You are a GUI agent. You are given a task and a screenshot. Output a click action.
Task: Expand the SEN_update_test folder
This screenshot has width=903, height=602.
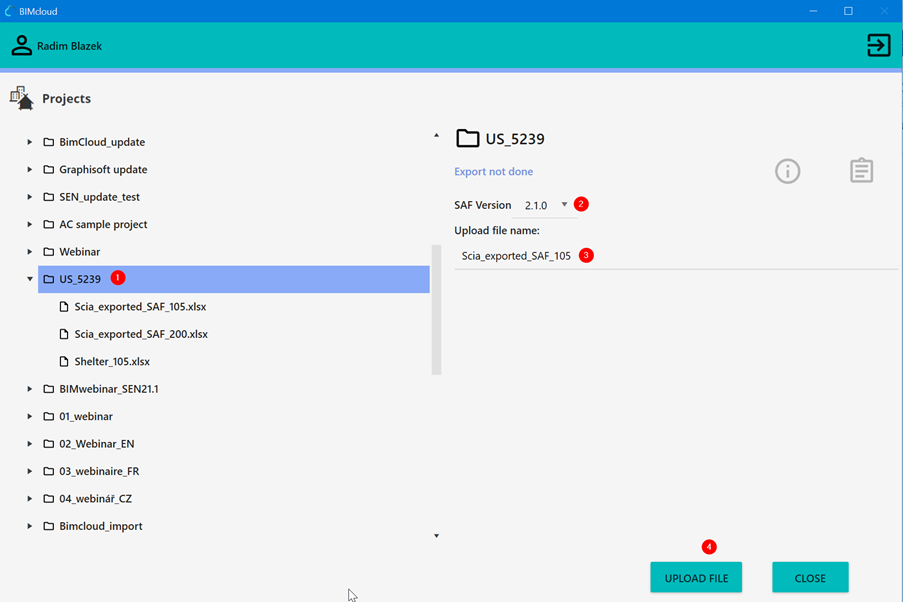tap(29, 197)
